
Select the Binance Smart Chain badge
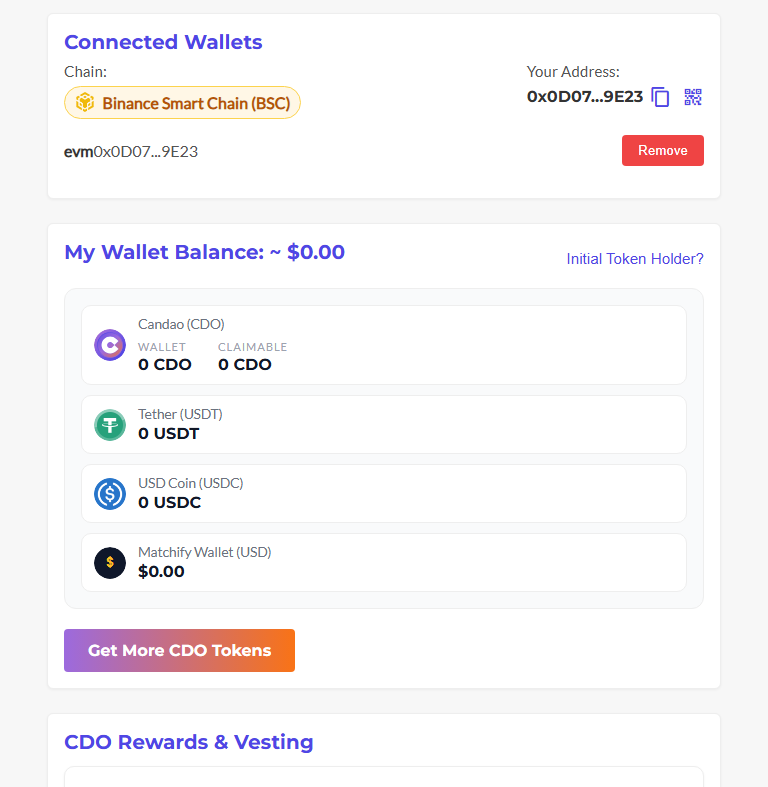[183, 103]
